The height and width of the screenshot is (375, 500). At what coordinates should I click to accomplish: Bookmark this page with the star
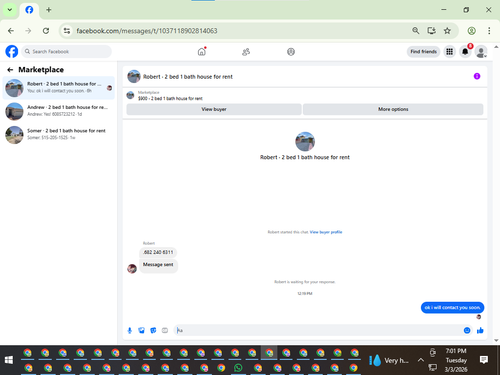pyautogui.click(x=447, y=31)
